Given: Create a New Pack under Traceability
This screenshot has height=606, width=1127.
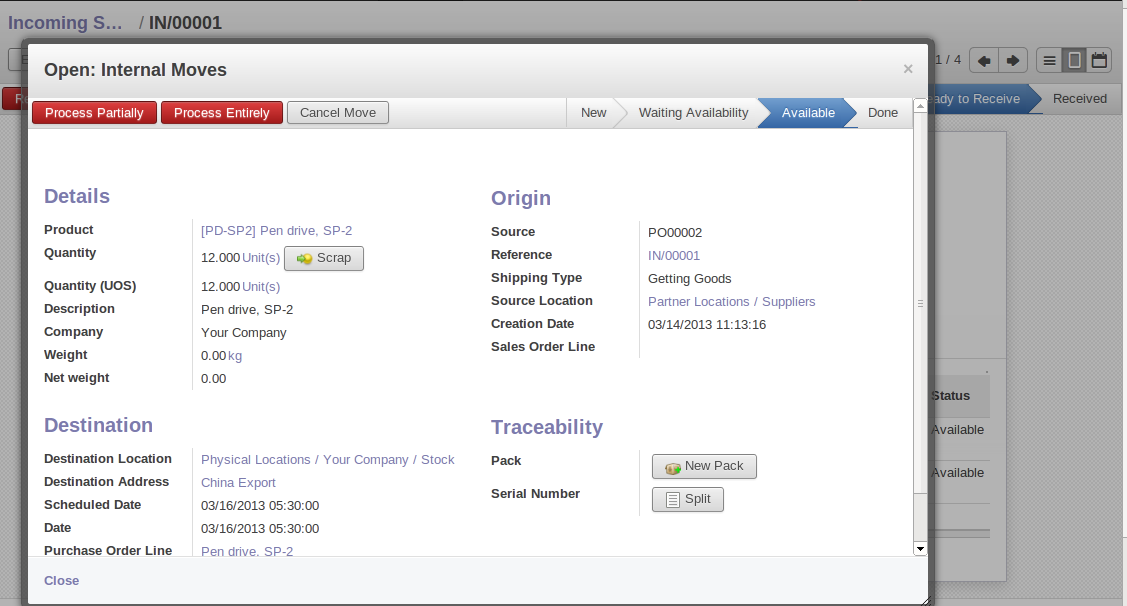Looking at the screenshot, I should pyautogui.click(x=704, y=466).
